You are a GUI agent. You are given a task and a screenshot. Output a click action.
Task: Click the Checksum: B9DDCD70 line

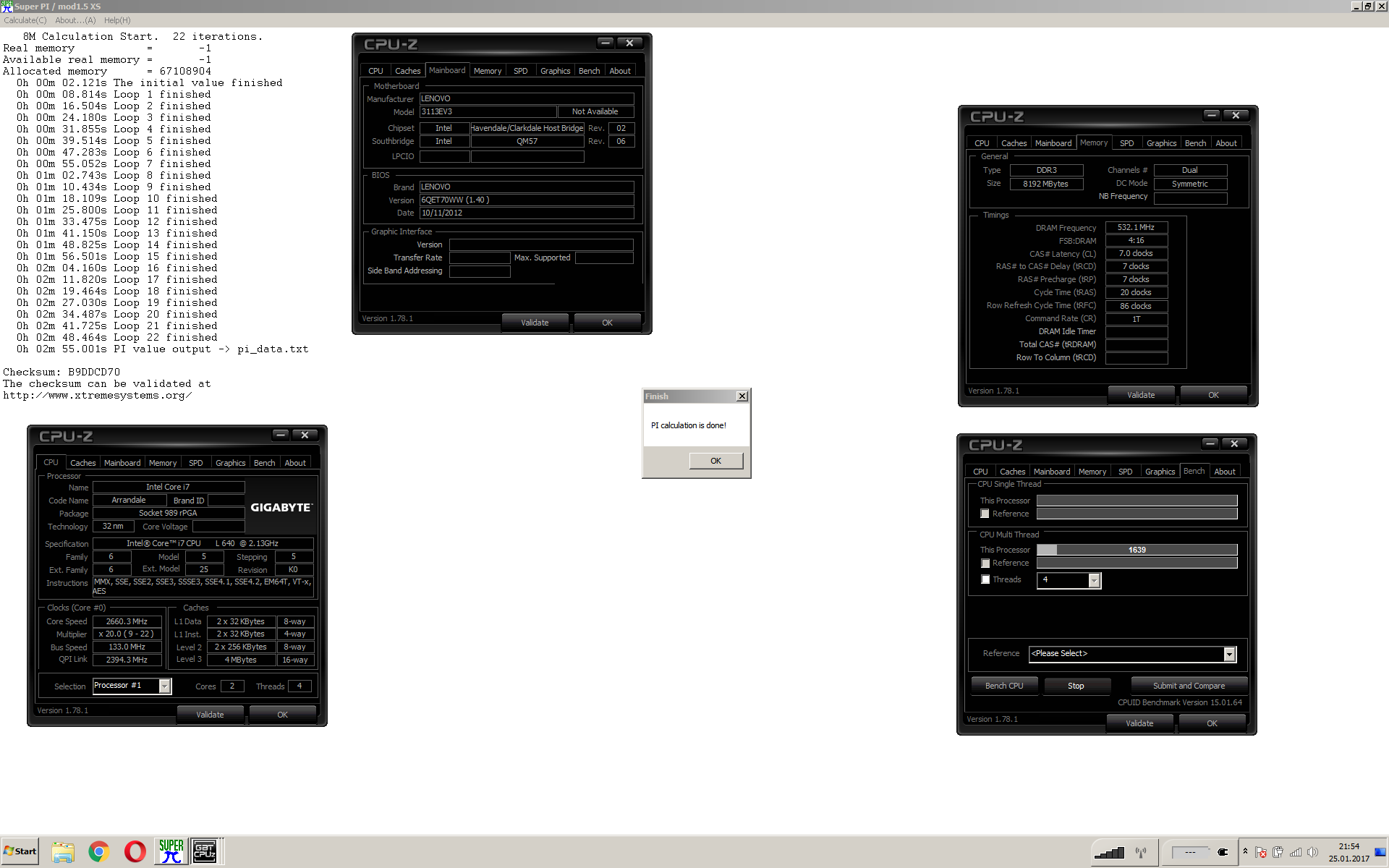(x=61, y=373)
